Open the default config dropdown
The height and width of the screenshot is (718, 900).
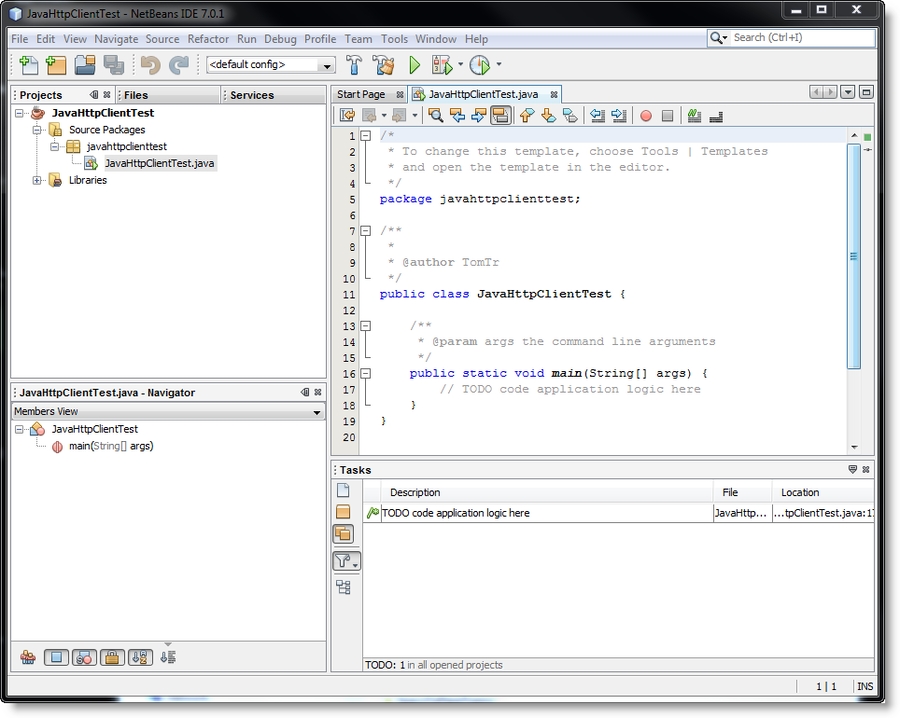(x=270, y=65)
